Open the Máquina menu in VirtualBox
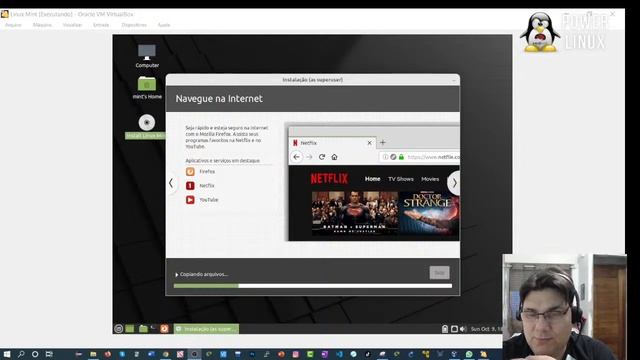This screenshot has height=360, width=640. point(42,25)
